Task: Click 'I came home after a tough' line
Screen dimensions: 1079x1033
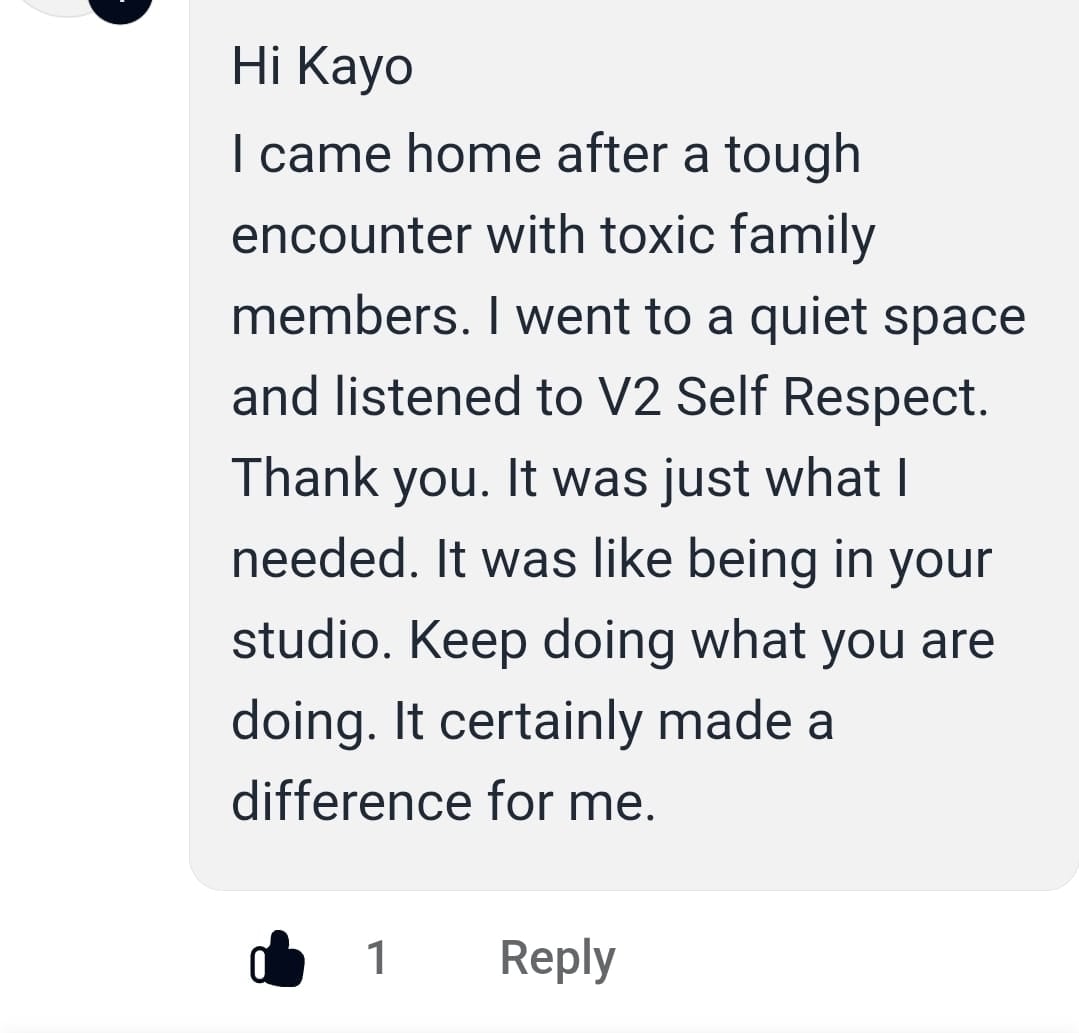Action: pyautogui.click(x=546, y=154)
